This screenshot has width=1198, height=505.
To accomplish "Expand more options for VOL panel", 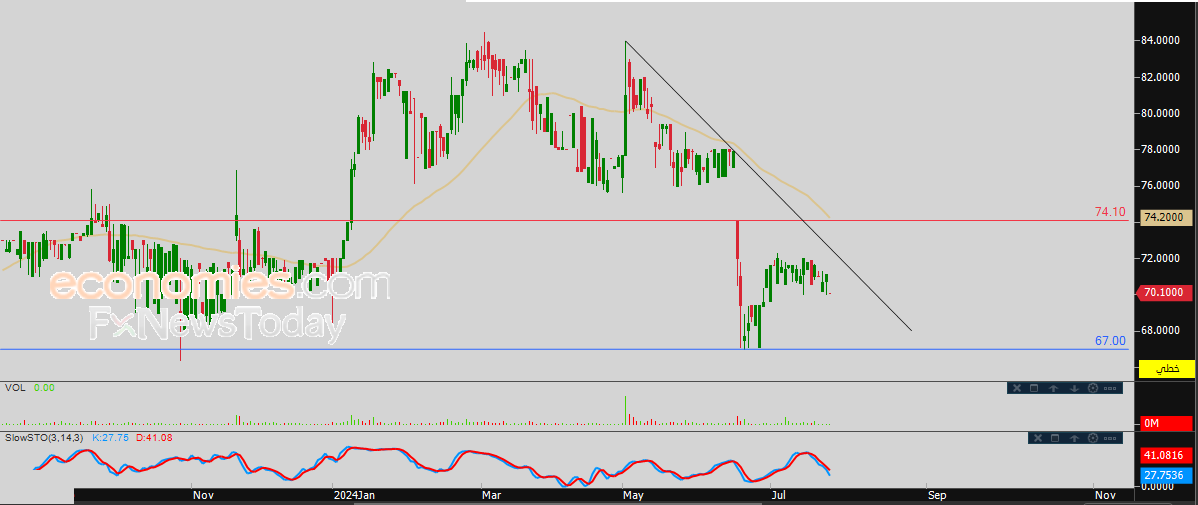I will click(1111, 388).
